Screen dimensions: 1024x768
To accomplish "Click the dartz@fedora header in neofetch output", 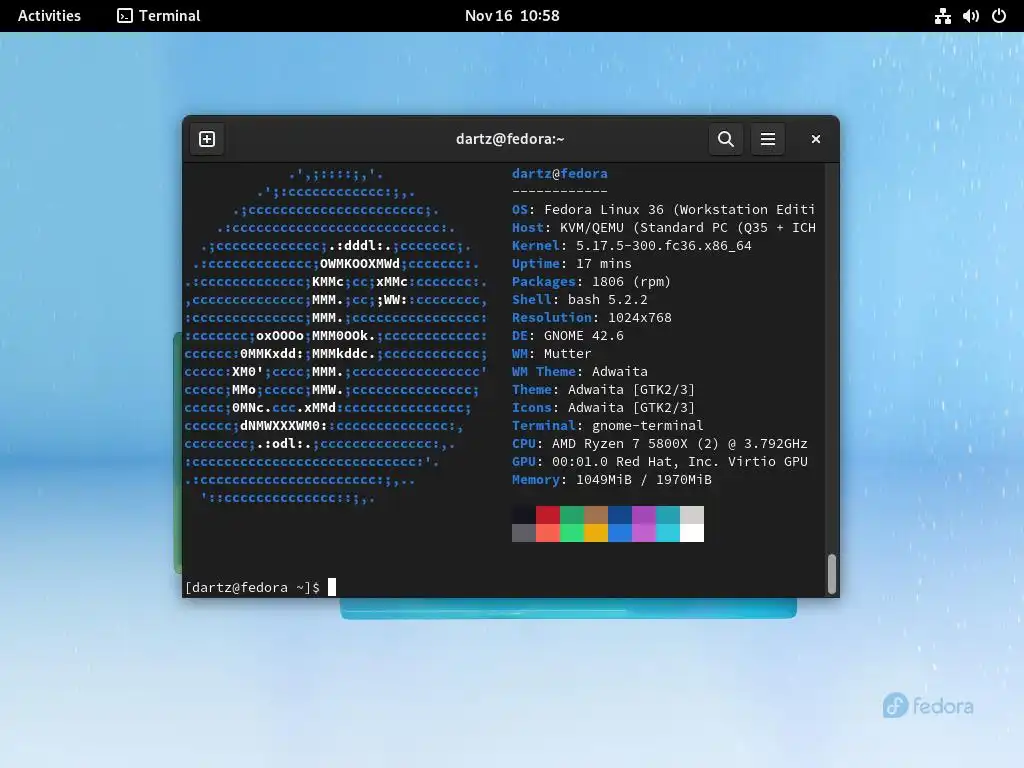I will (560, 174).
